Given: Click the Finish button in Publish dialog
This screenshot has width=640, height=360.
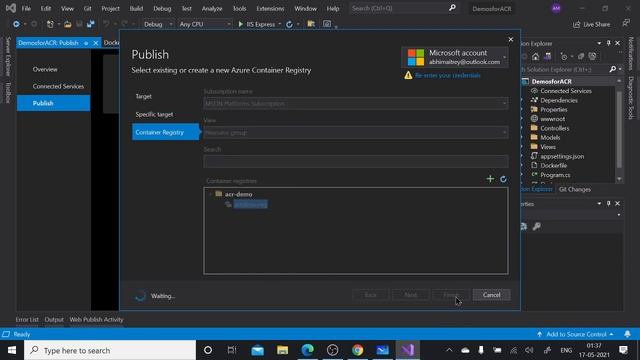Looking at the screenshot, I should click(x=451, y=295).
